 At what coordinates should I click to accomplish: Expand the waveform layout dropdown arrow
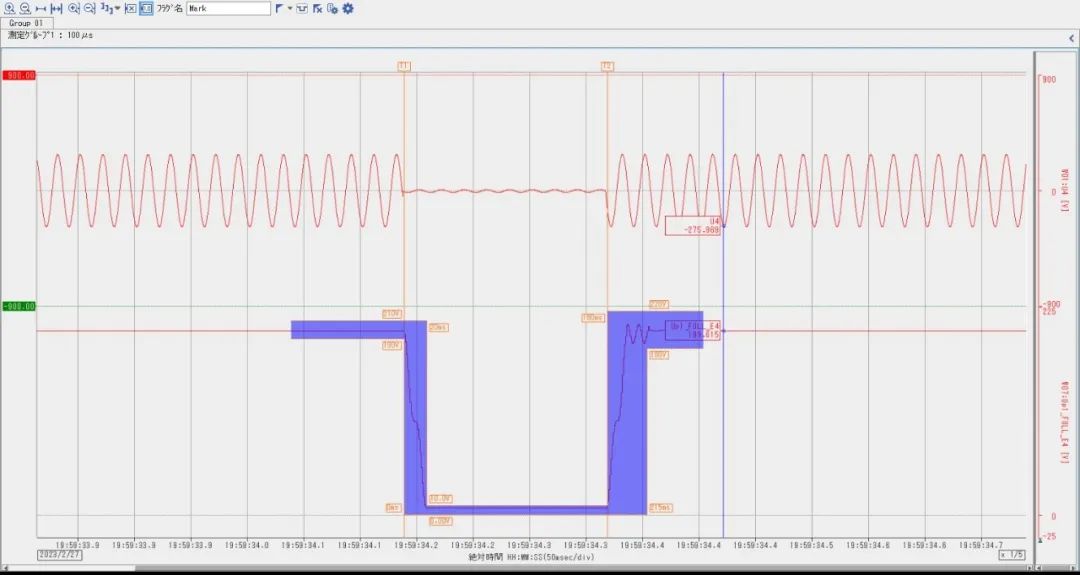point(118,8)
